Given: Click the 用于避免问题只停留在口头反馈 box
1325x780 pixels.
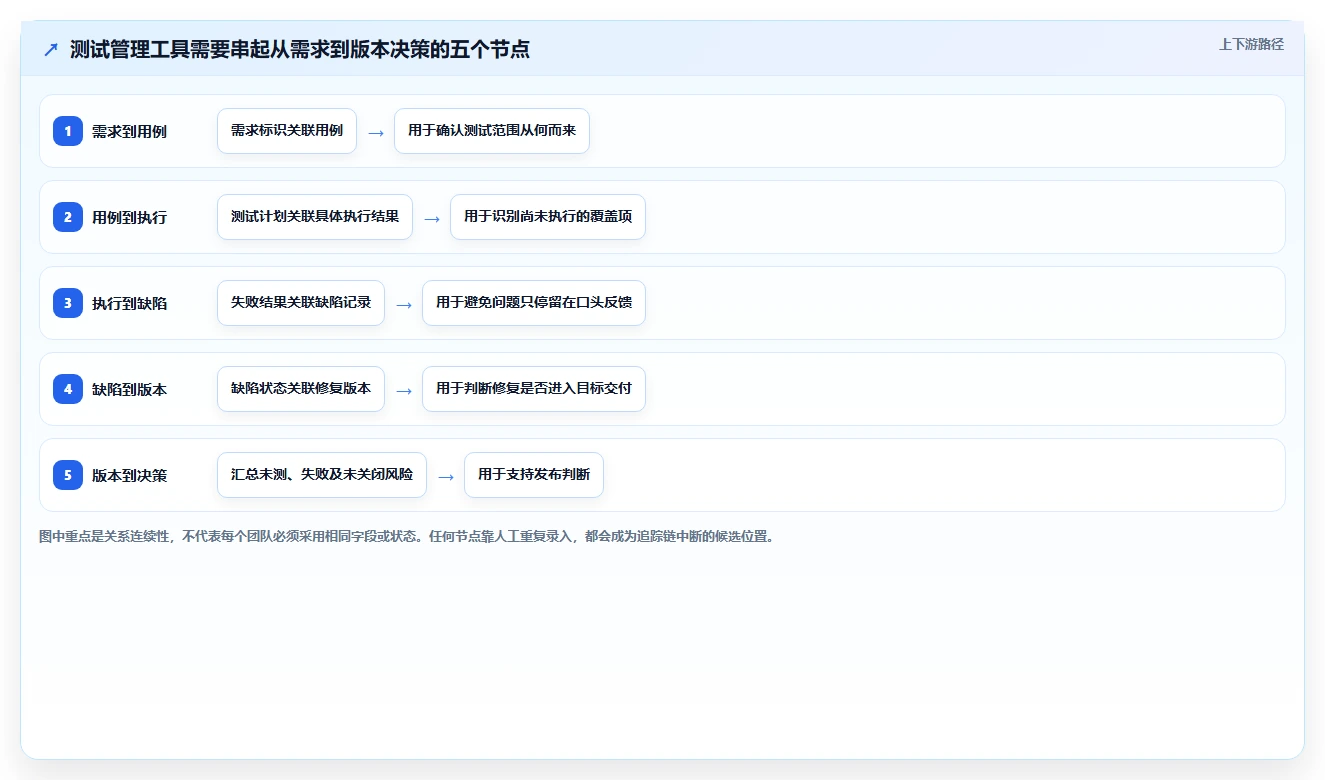Looking at the screenshot, I should pos(534,303).
